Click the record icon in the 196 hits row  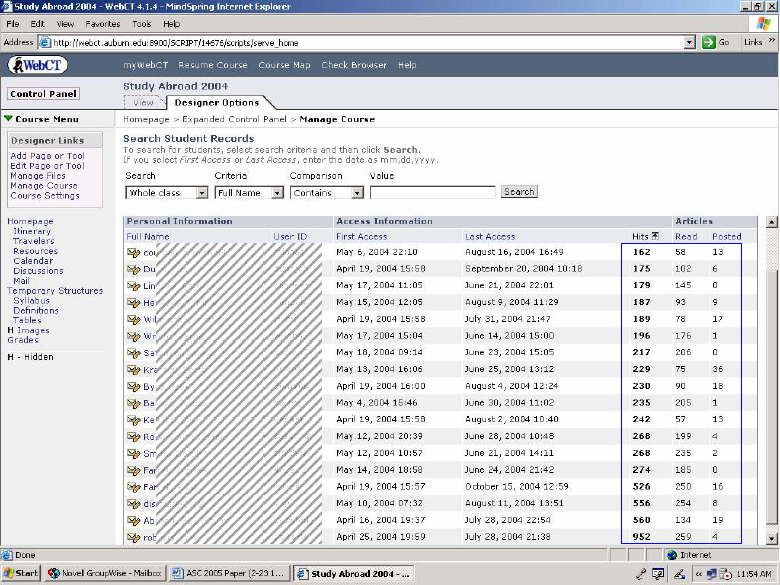point(133,336)
